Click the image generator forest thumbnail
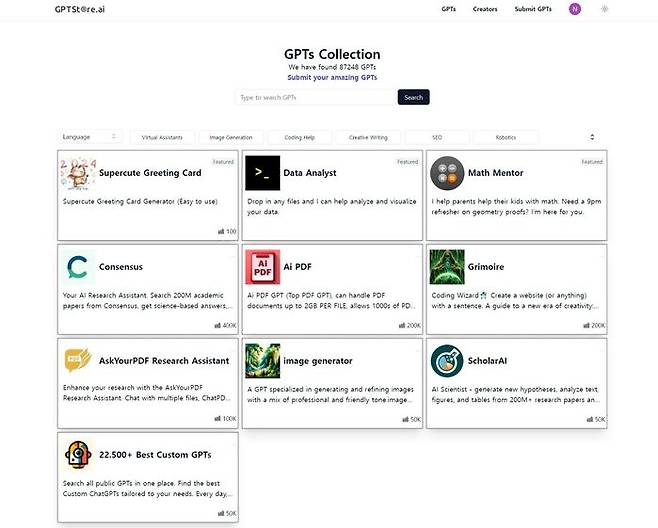Viewport: 658px width, 528px height. (263, 361)
